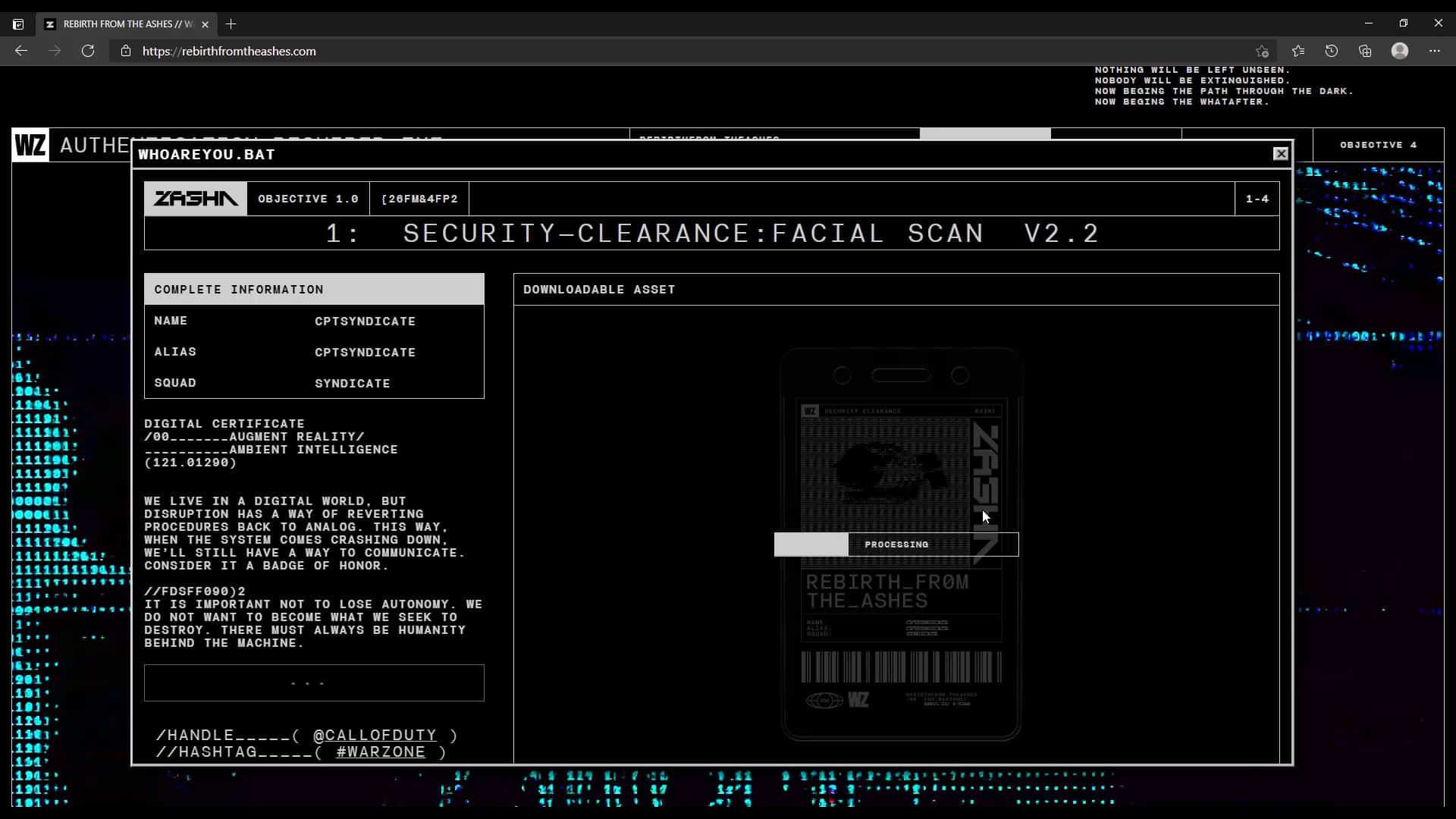Image resolution: width=1456 pixels, height=819 pixels.
Task: Go forward in browser history
Action: pyautogui.click(x=55, y=51)
